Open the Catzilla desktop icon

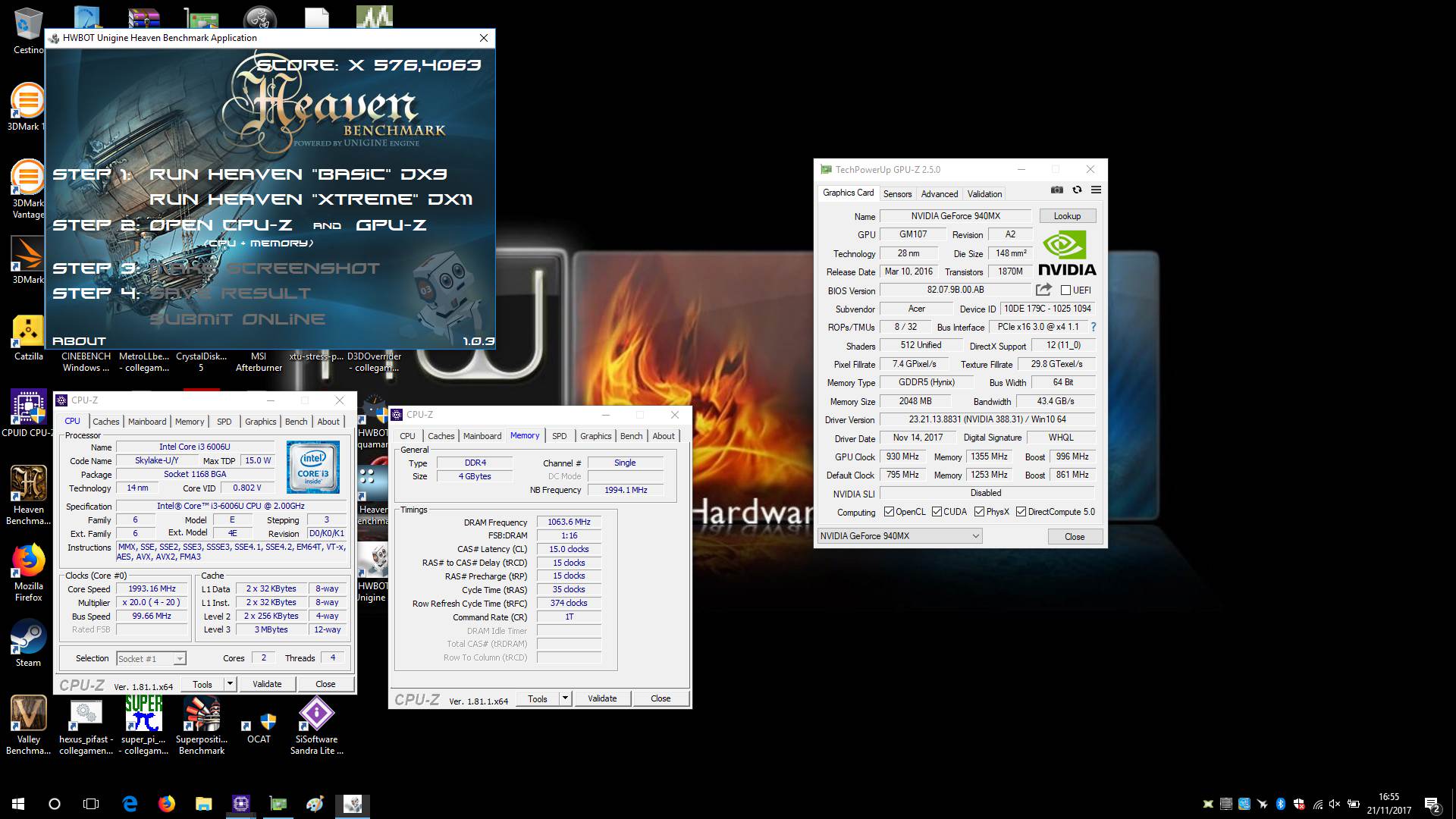point(28,337)
